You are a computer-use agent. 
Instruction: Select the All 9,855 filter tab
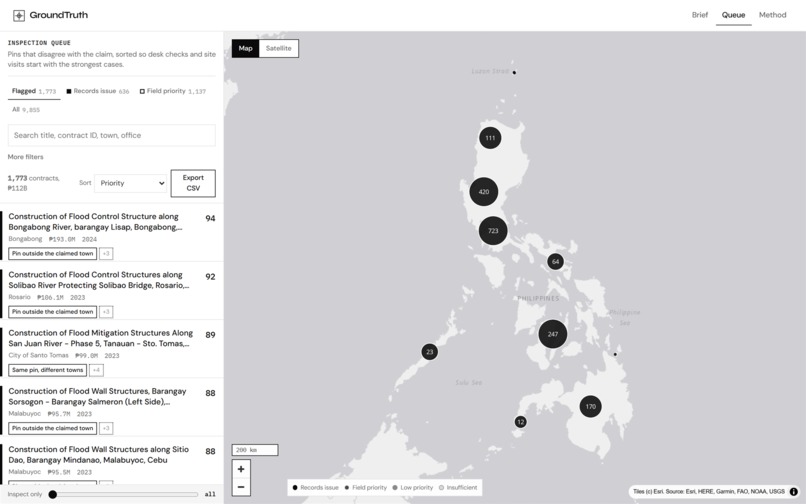26,110
